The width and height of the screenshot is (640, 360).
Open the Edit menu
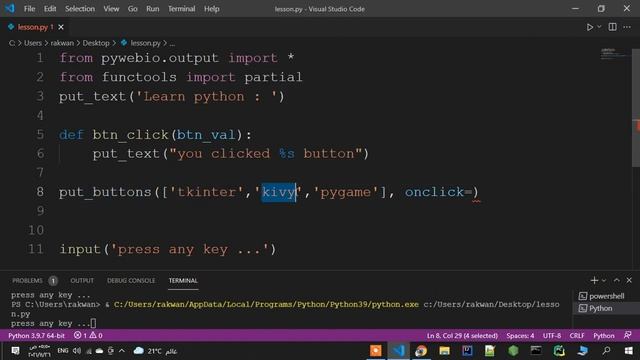[x=50, y=9]
